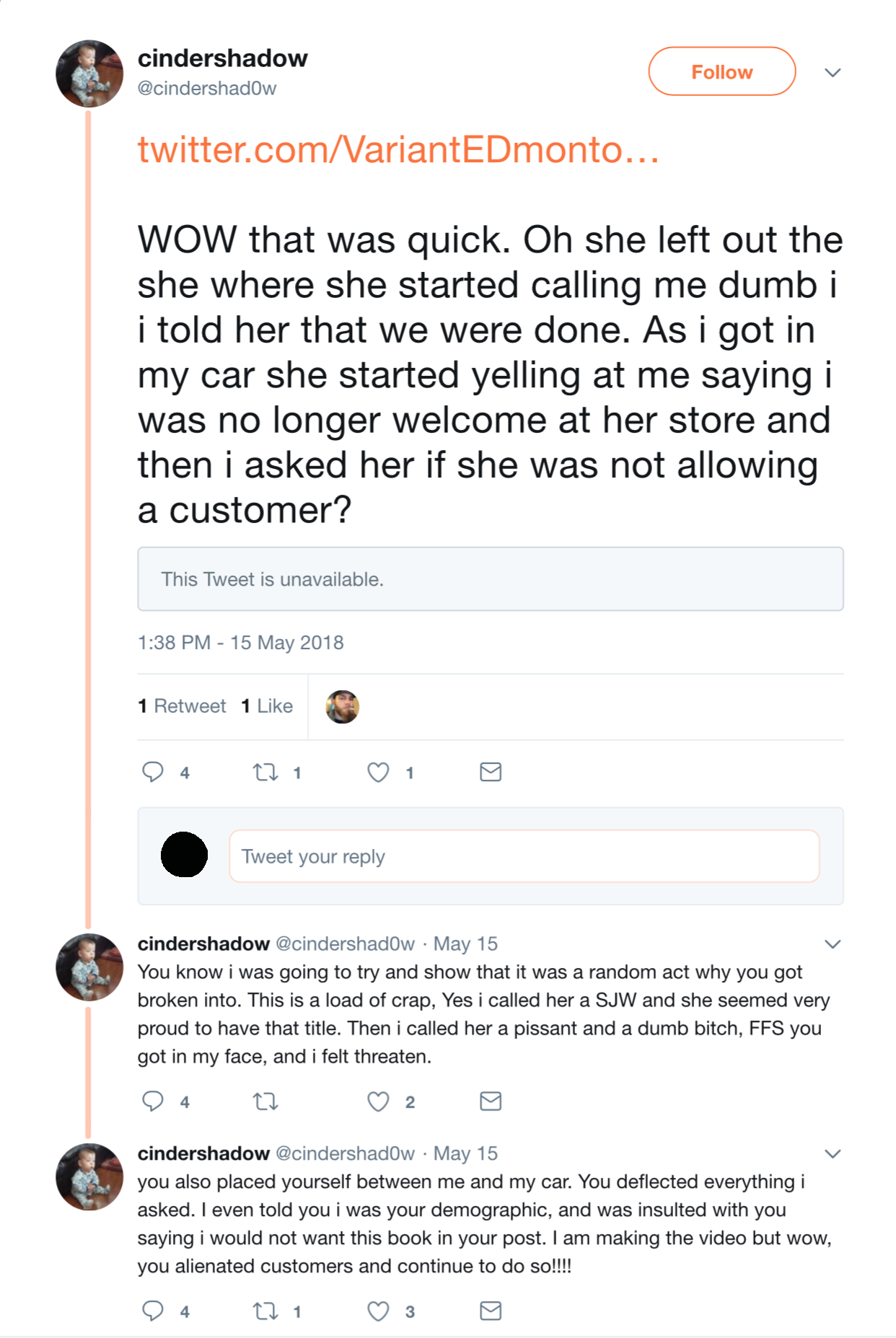896x1338 pixels.
Task: View the 1 Like list
Action: (x=267, y=706)
